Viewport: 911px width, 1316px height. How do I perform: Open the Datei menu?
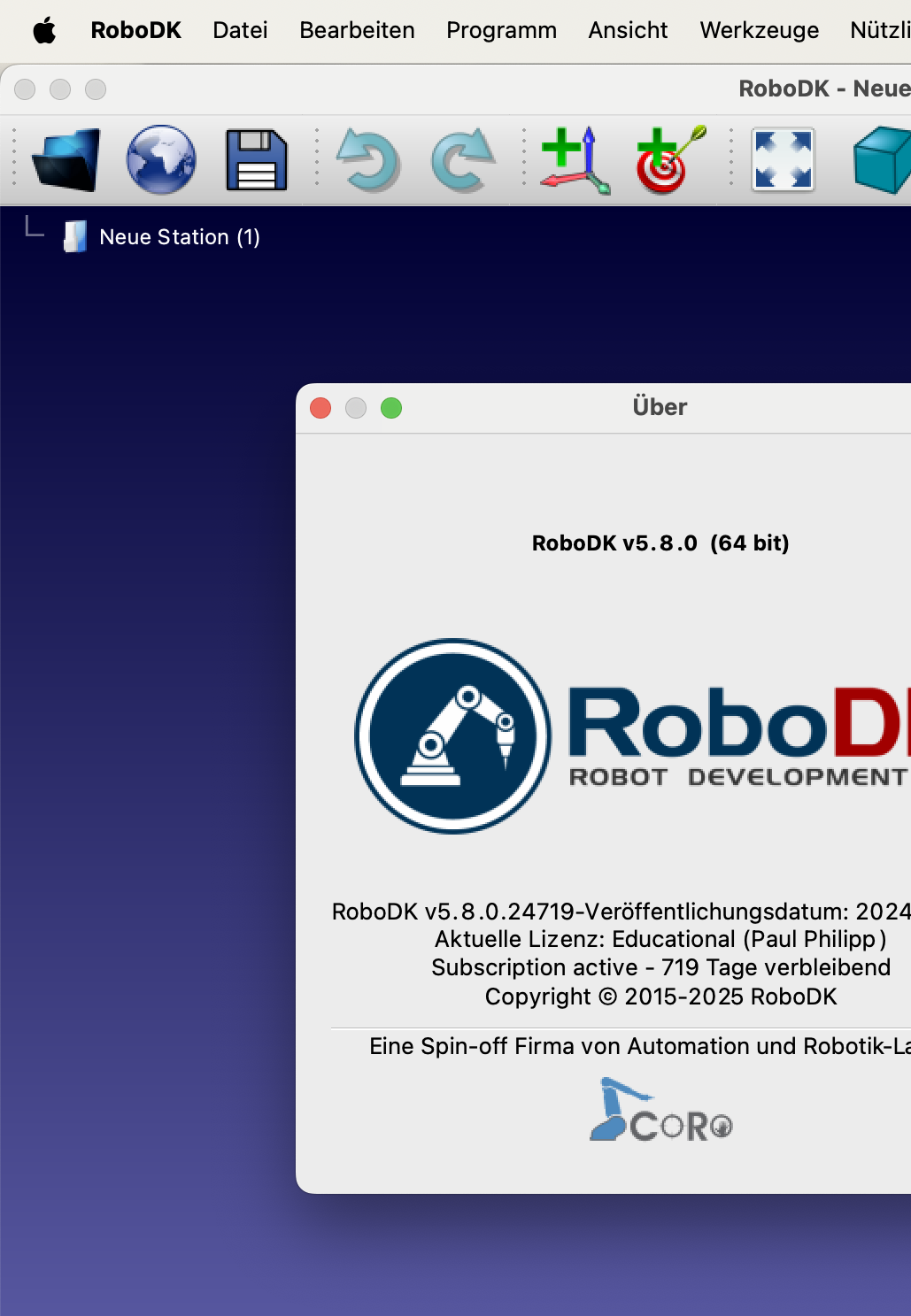tap(240, 31)
